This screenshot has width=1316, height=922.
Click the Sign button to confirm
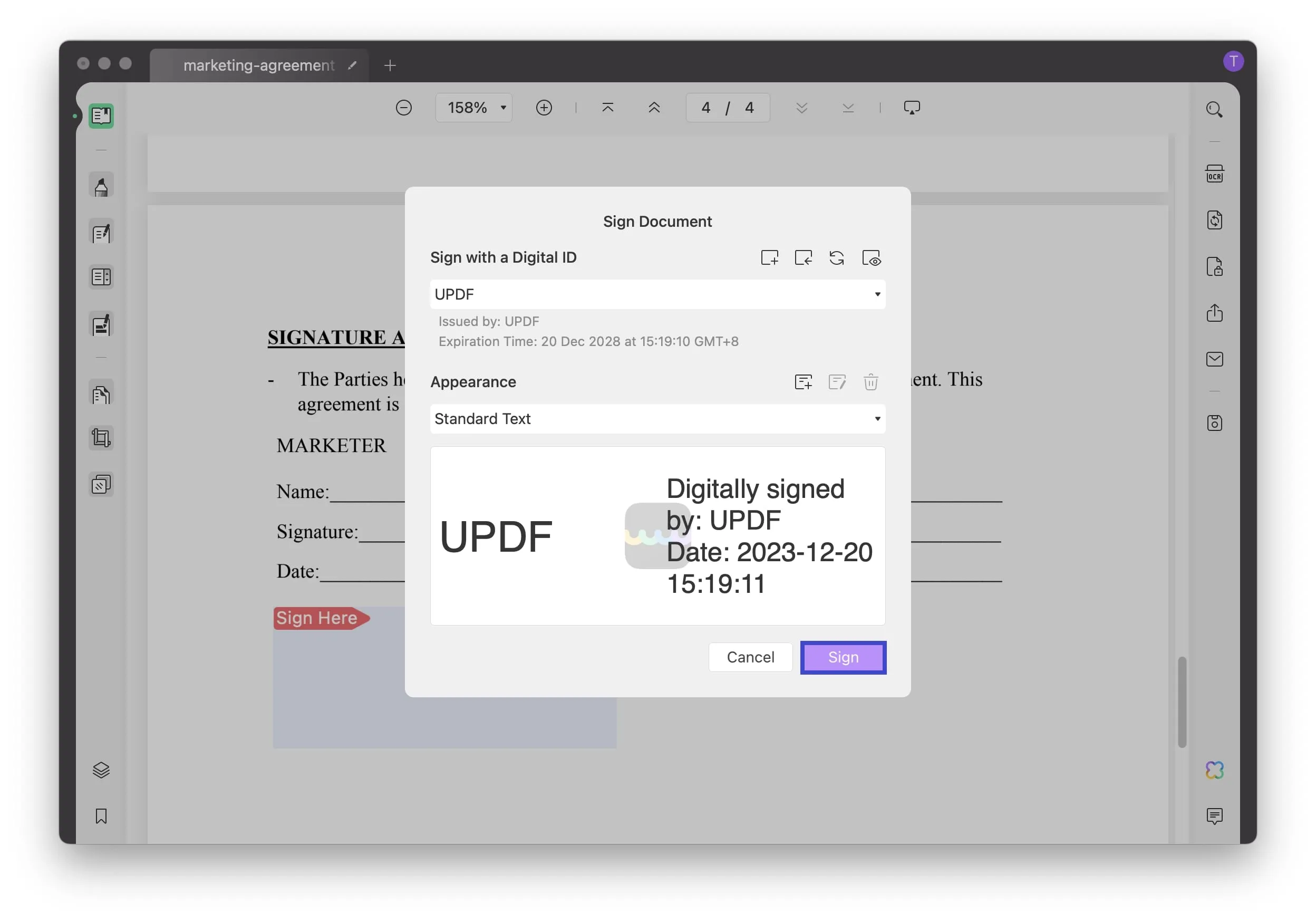(842, 657)
